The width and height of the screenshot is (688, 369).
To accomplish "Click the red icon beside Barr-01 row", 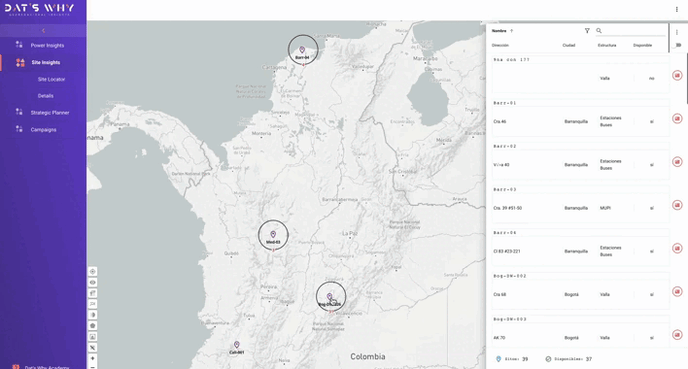I will 677,118.
